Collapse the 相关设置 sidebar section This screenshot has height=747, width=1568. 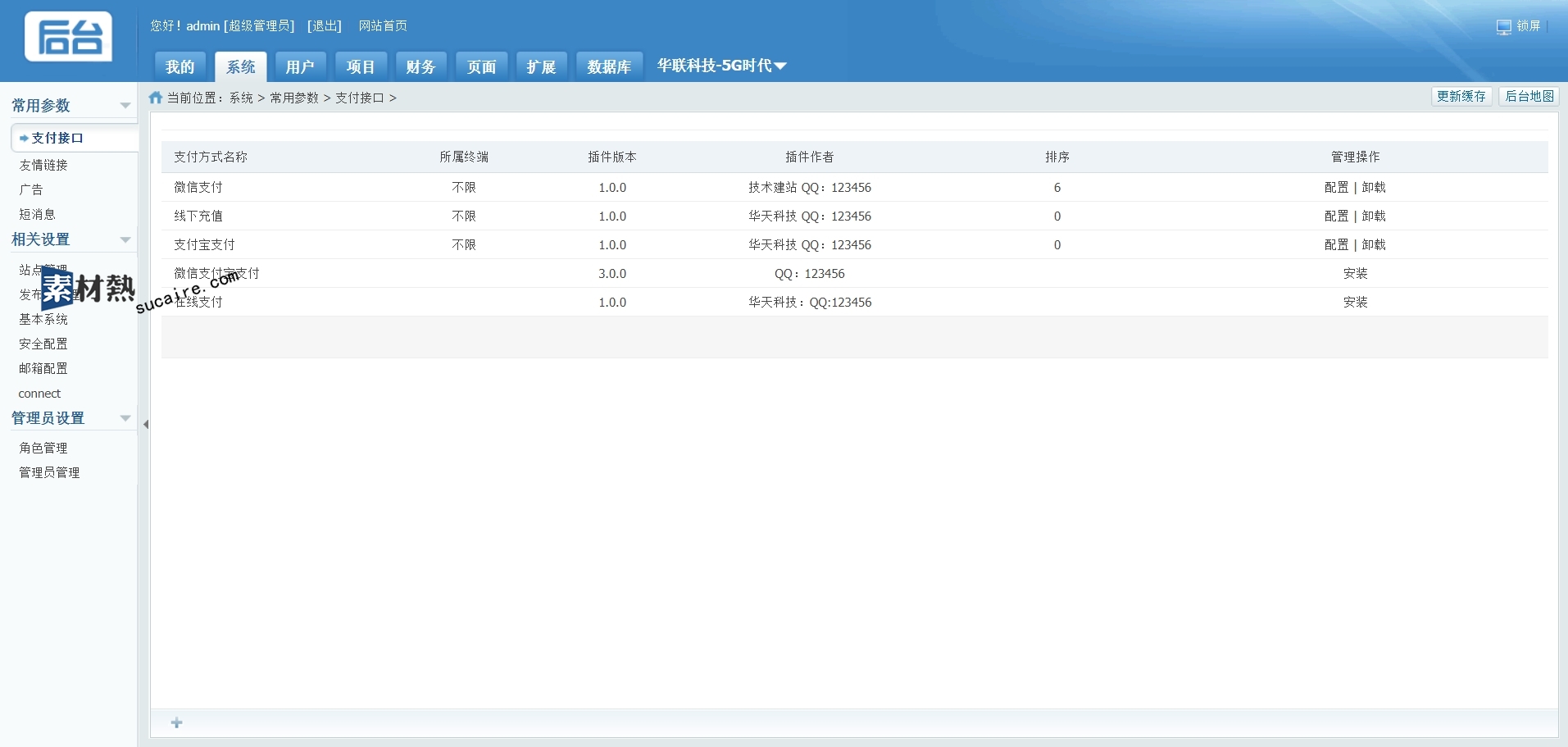point(125,240)
